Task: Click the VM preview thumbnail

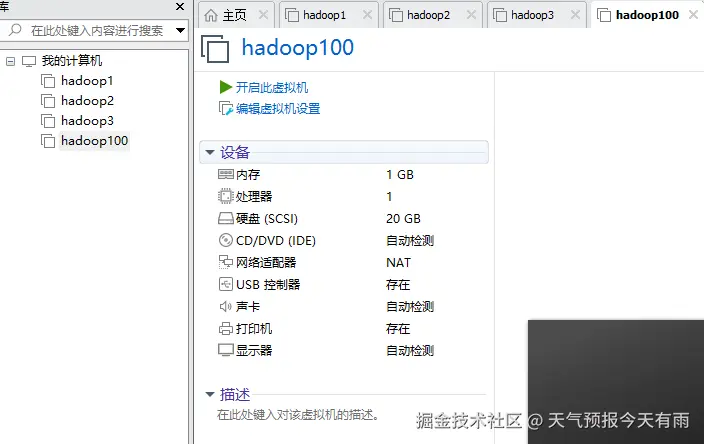Action: (616, 382)
